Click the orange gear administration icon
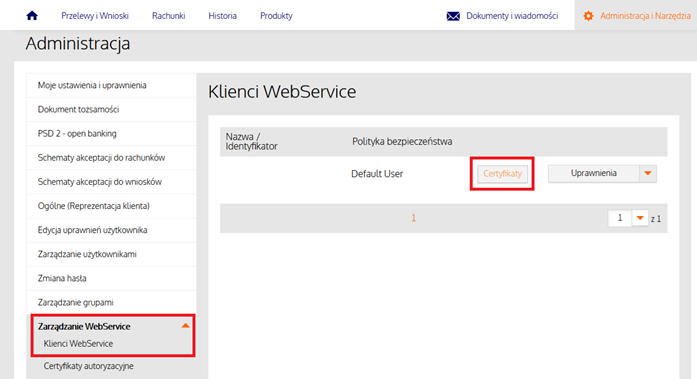The height and width of the screenshot is (379, 697). tap(588, 16)
